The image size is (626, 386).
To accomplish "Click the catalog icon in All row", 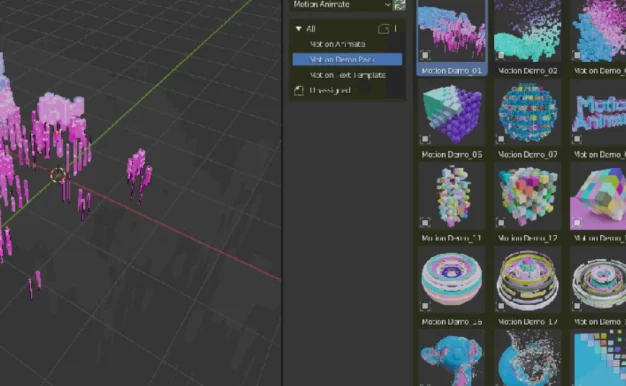I will tap(383, 29).
